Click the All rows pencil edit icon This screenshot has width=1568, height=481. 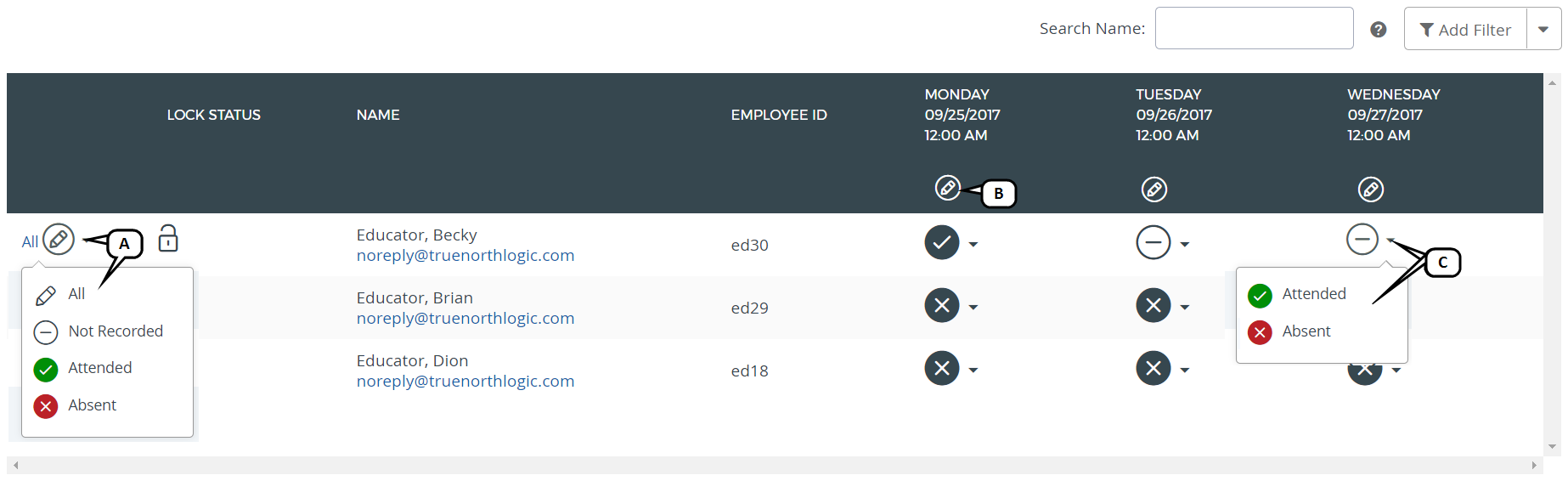tap(59, 240)
